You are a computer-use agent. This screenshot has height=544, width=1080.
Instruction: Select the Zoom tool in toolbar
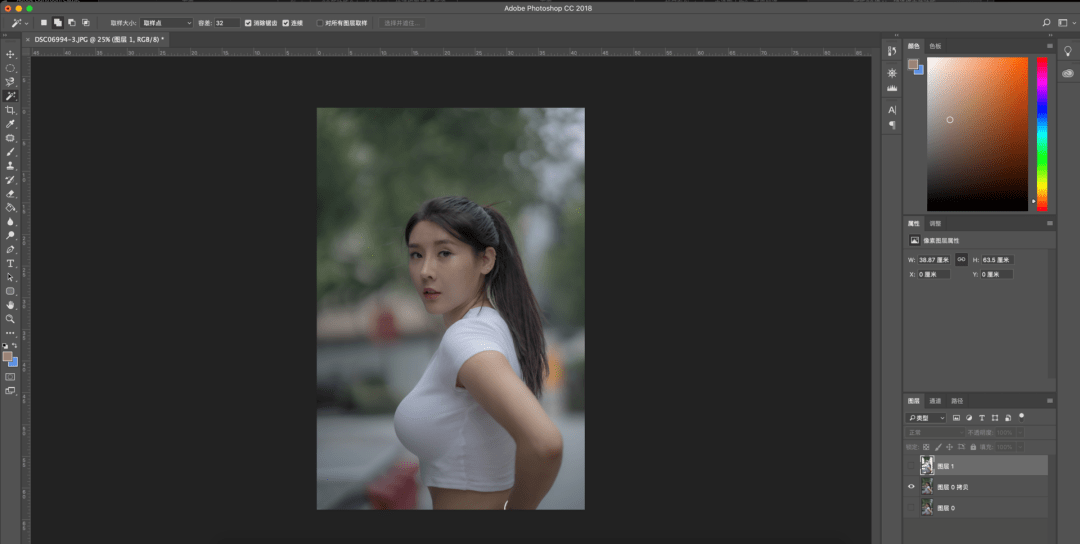[10, 319]
